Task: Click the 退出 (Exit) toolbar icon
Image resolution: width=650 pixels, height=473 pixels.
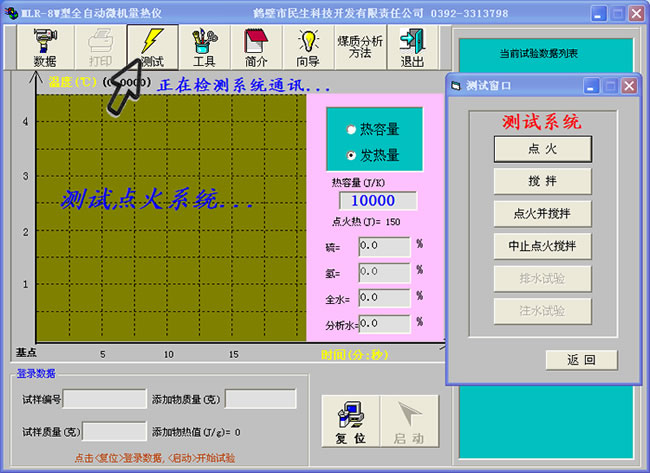Action: (412, 47)
